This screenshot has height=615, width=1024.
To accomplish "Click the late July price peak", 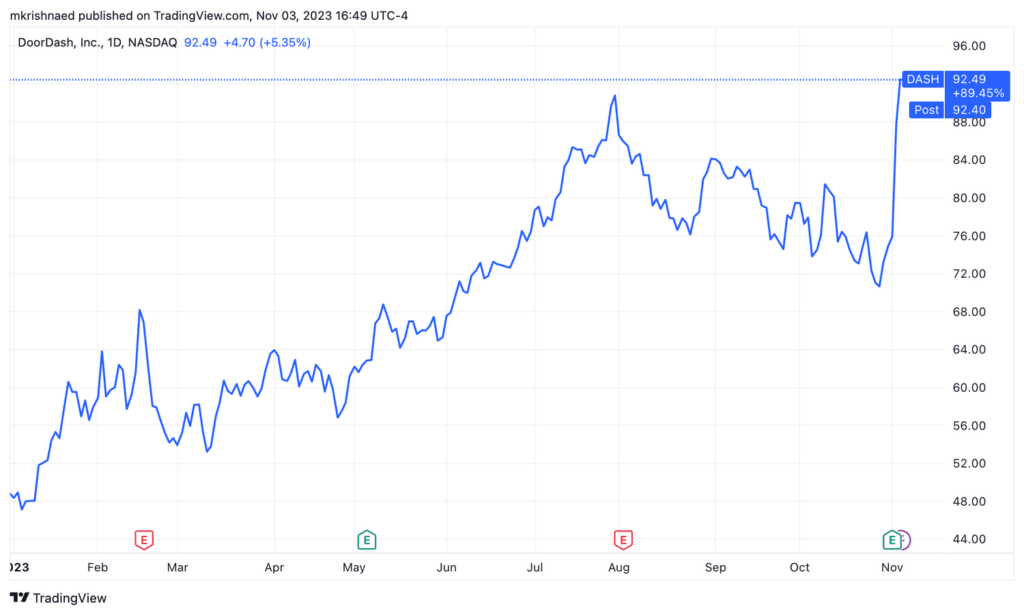I will 615,97.
